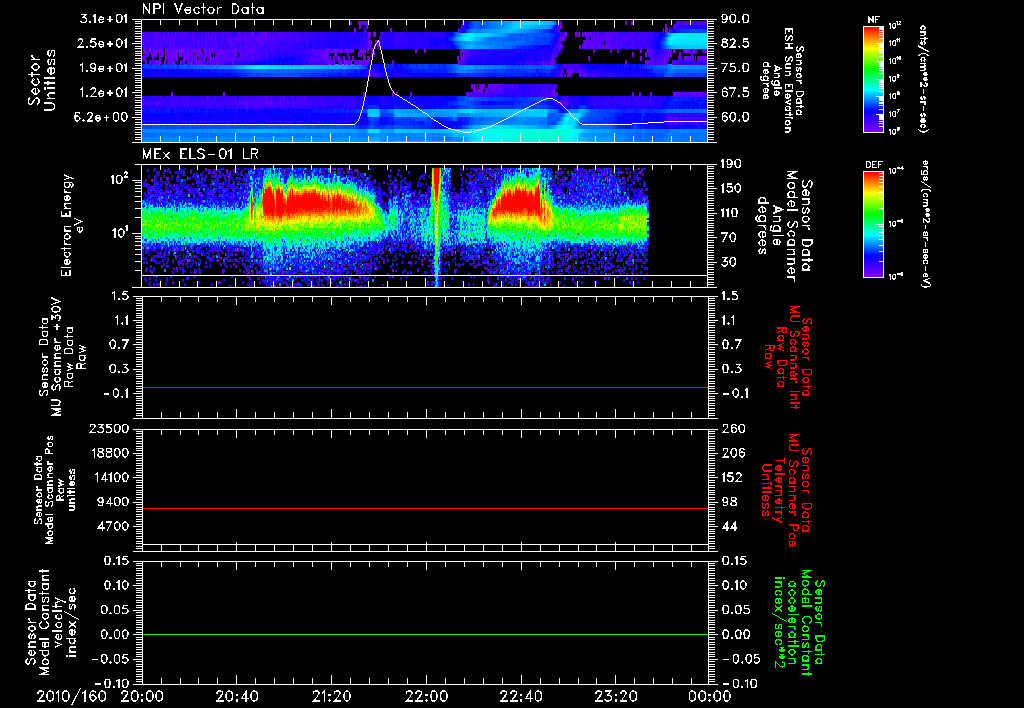Click the 20:40 time axis label
The width and height of the screenshot is (1024, 708).
click(x=238, y=695)
